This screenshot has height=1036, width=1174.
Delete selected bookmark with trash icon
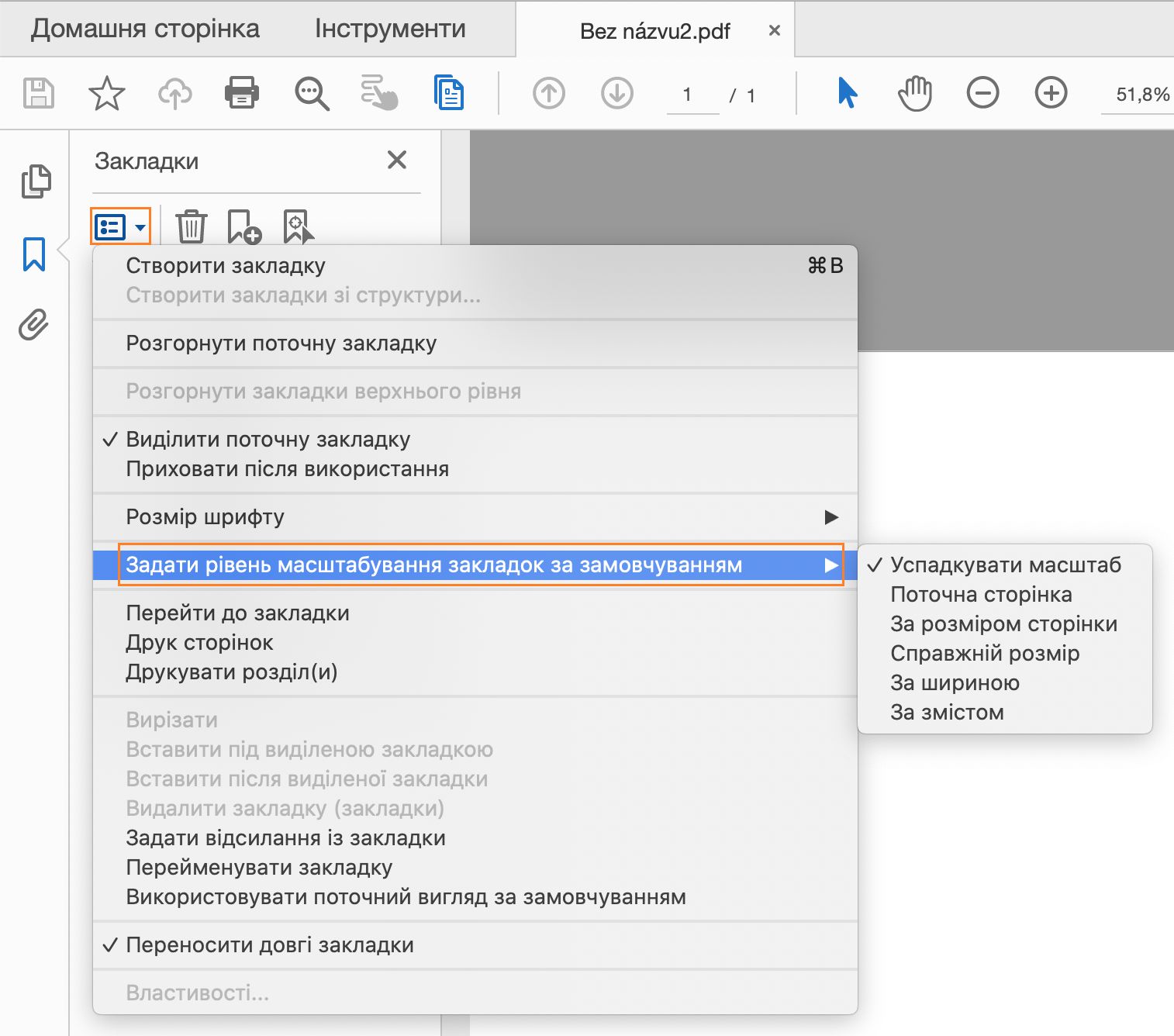[191, 226]
